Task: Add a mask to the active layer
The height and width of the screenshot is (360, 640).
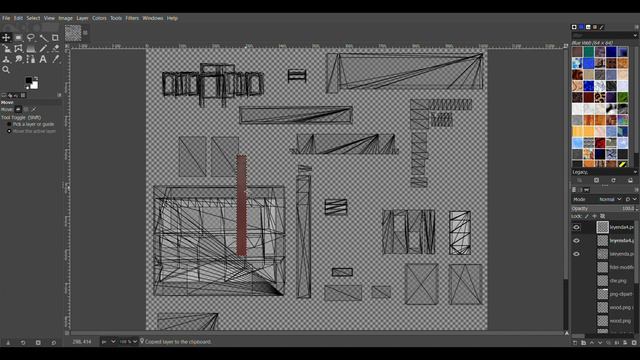Action: click(x=625, y=342)
